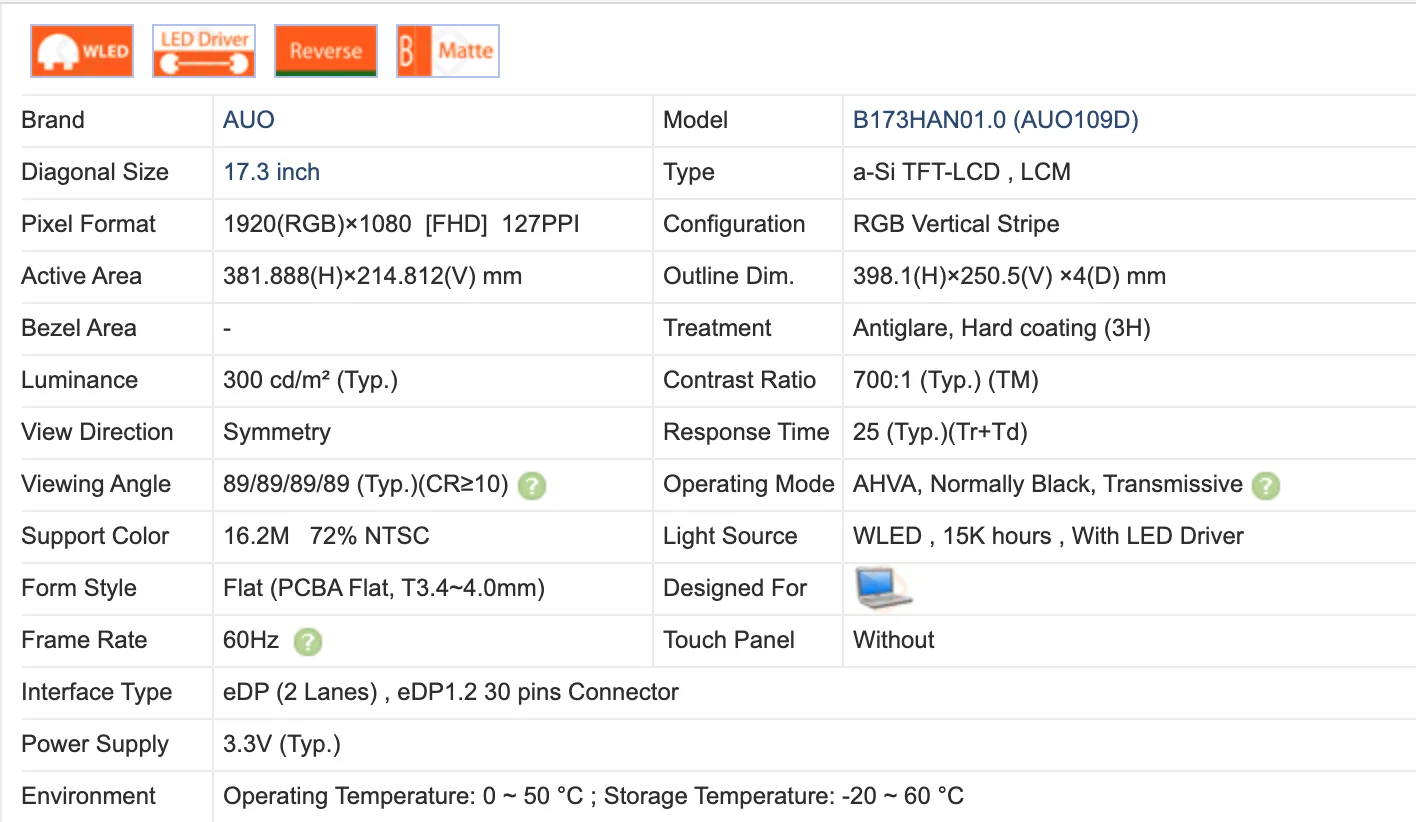1416x822 pixels.
Task: Click the Contrast Ratio row label
Action: click(740, 380)
